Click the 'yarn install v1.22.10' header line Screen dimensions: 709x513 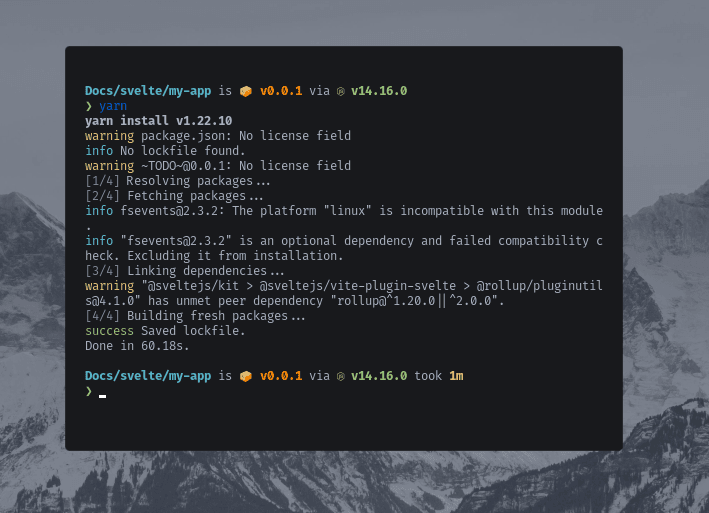click(158, 121)
